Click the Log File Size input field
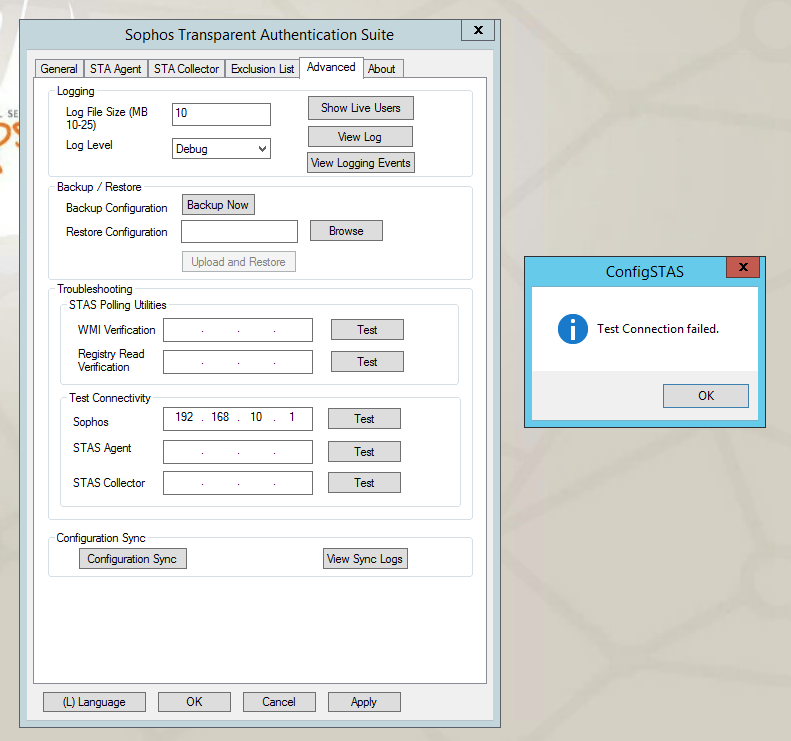Viewport: 791px width, 741px height. tap(221, 114)
